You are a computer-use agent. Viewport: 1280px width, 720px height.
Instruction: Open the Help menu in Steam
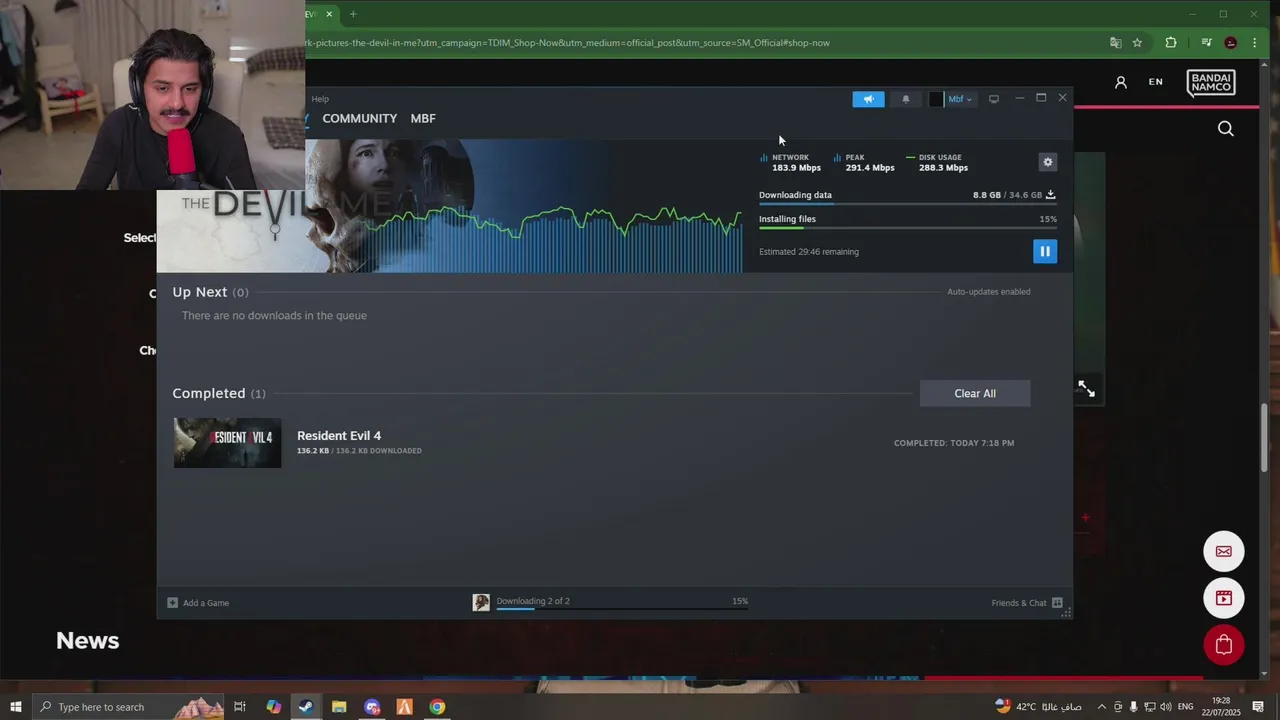click(320, 99)
